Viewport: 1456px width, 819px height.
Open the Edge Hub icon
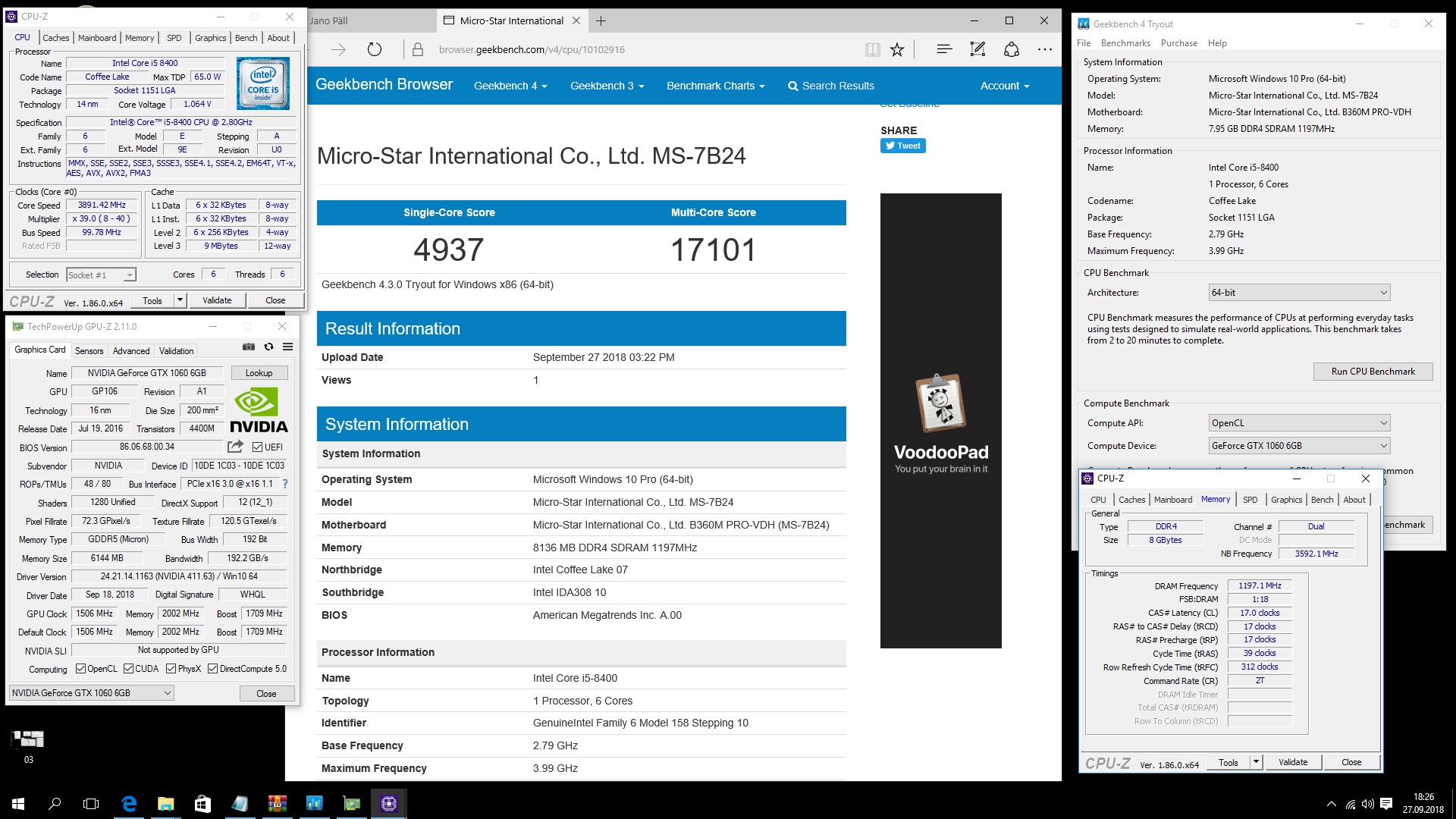(x=944, y=50)
